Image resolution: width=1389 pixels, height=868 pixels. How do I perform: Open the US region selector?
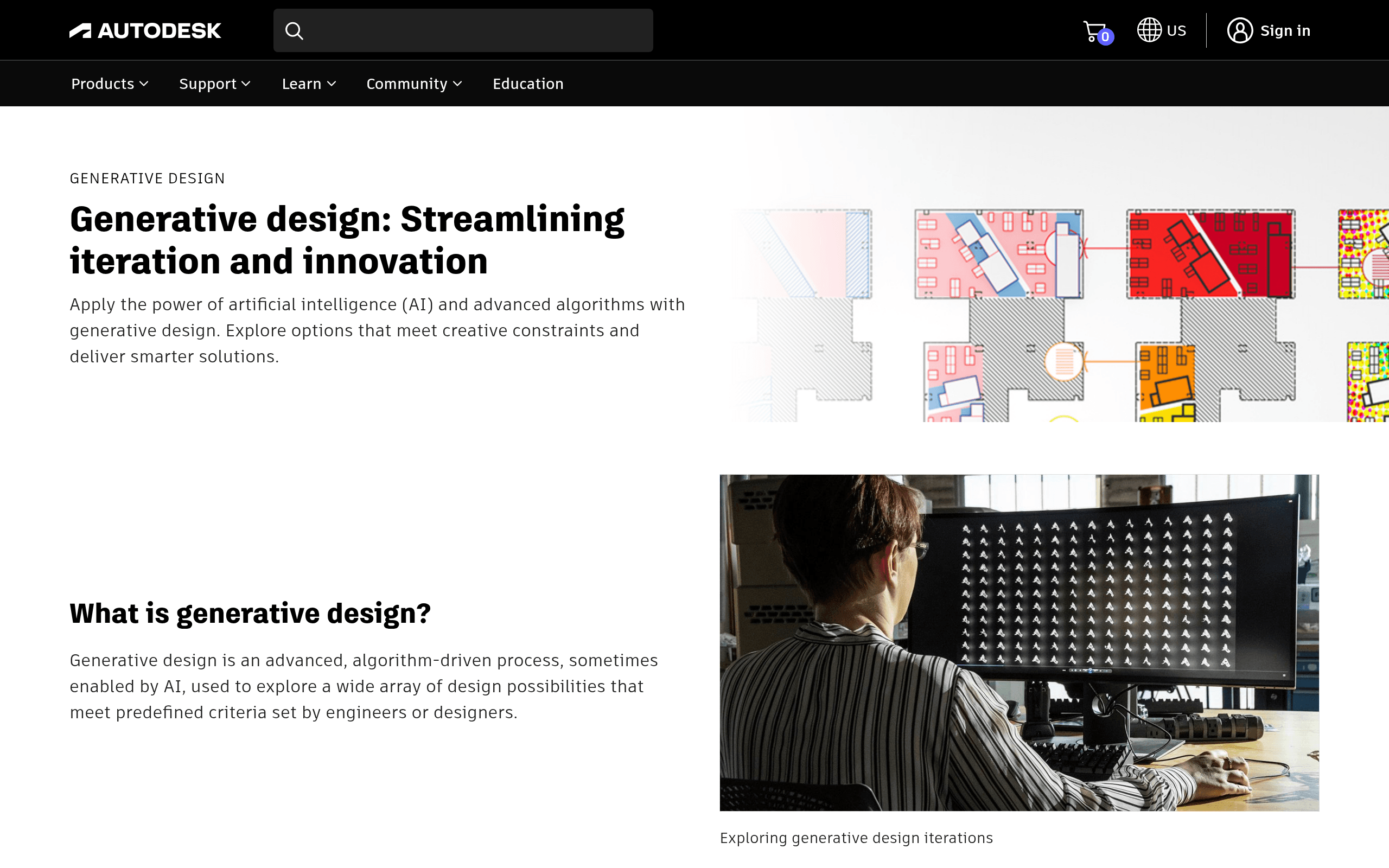1161,30
